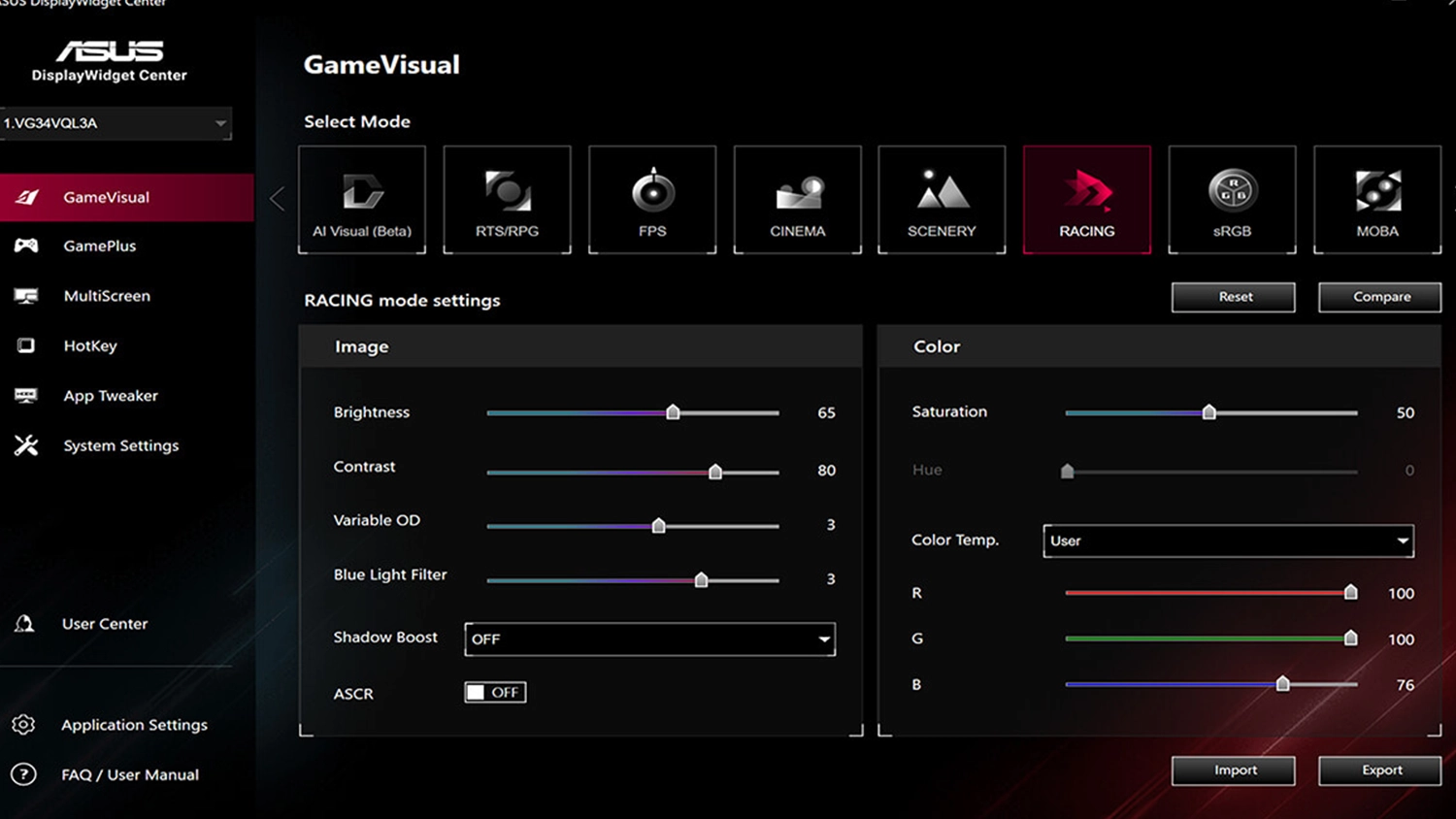Click the Brightness slider handle

673,412
